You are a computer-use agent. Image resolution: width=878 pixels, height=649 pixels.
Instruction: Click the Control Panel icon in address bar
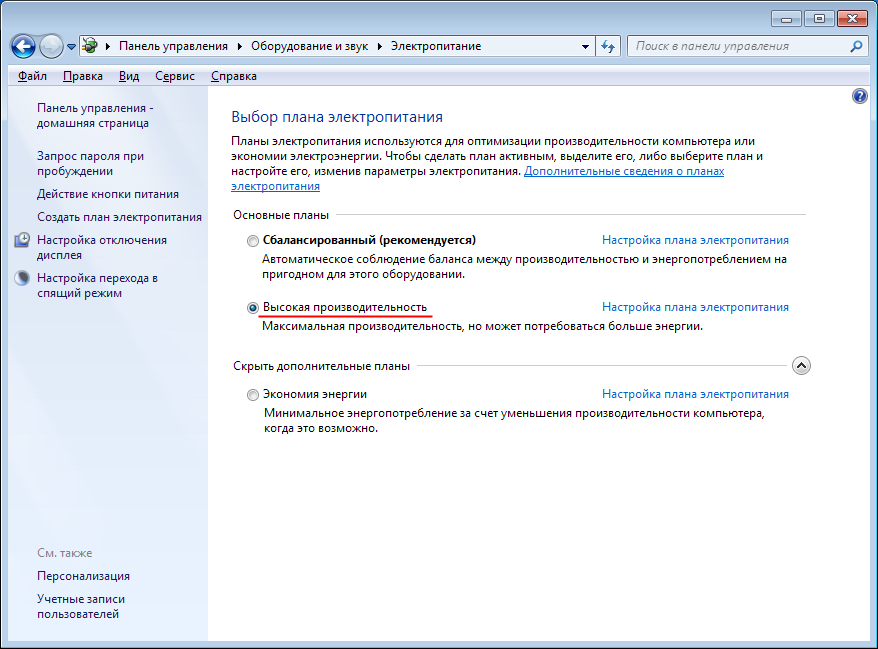90,46
